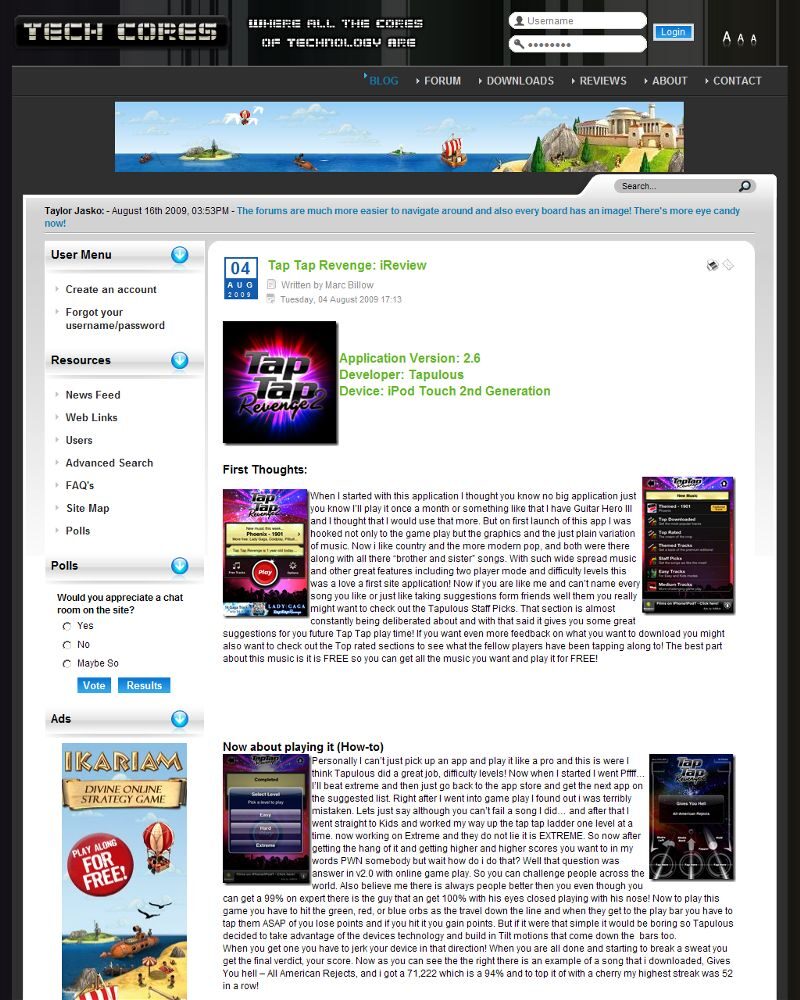Click the Tap Tap Revenge 2 logo image
The height and width of the screenshot is (1000, 800).
tap(279, 382)
